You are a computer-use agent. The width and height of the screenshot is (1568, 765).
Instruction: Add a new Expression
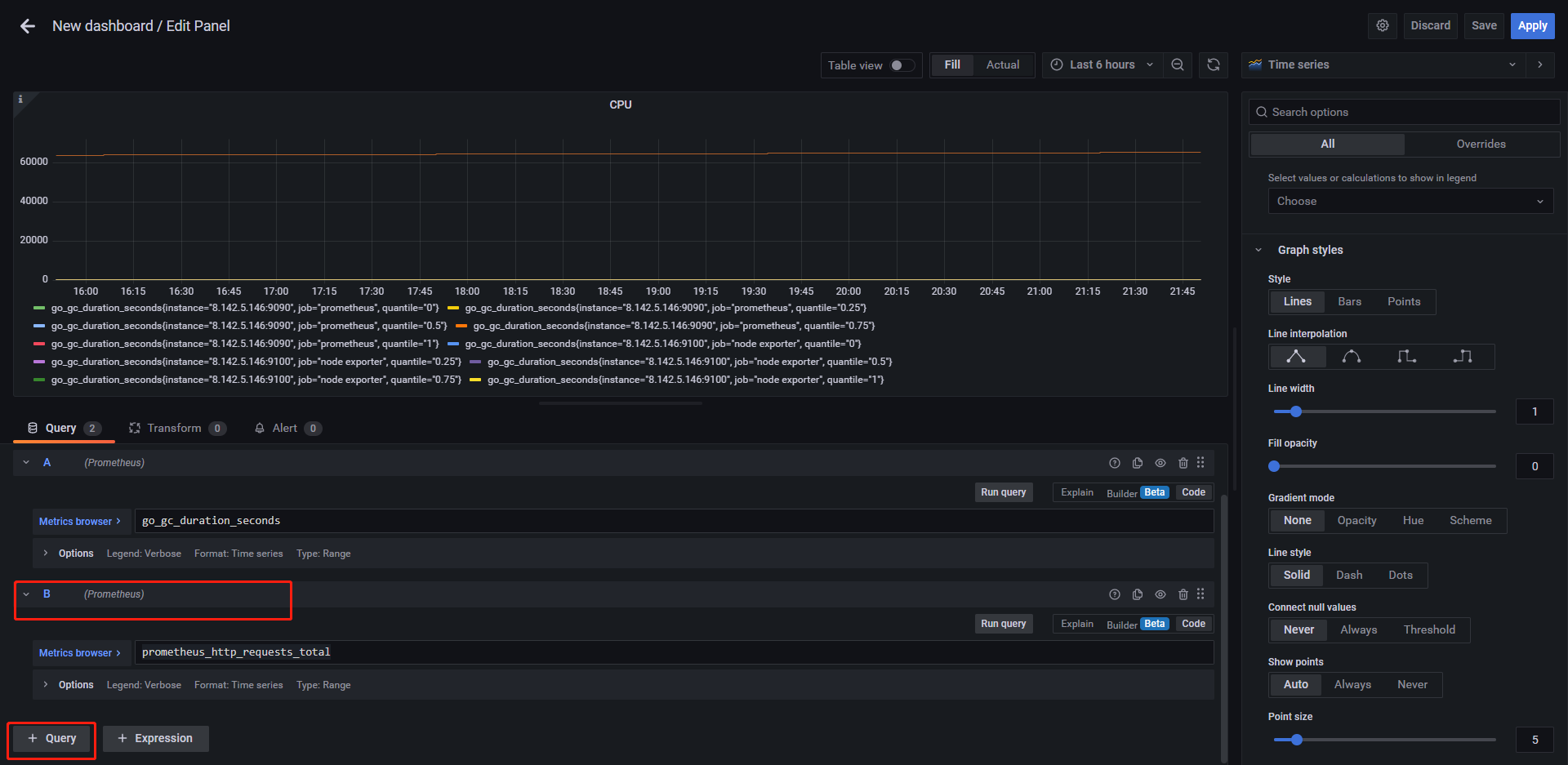point(155,738)
